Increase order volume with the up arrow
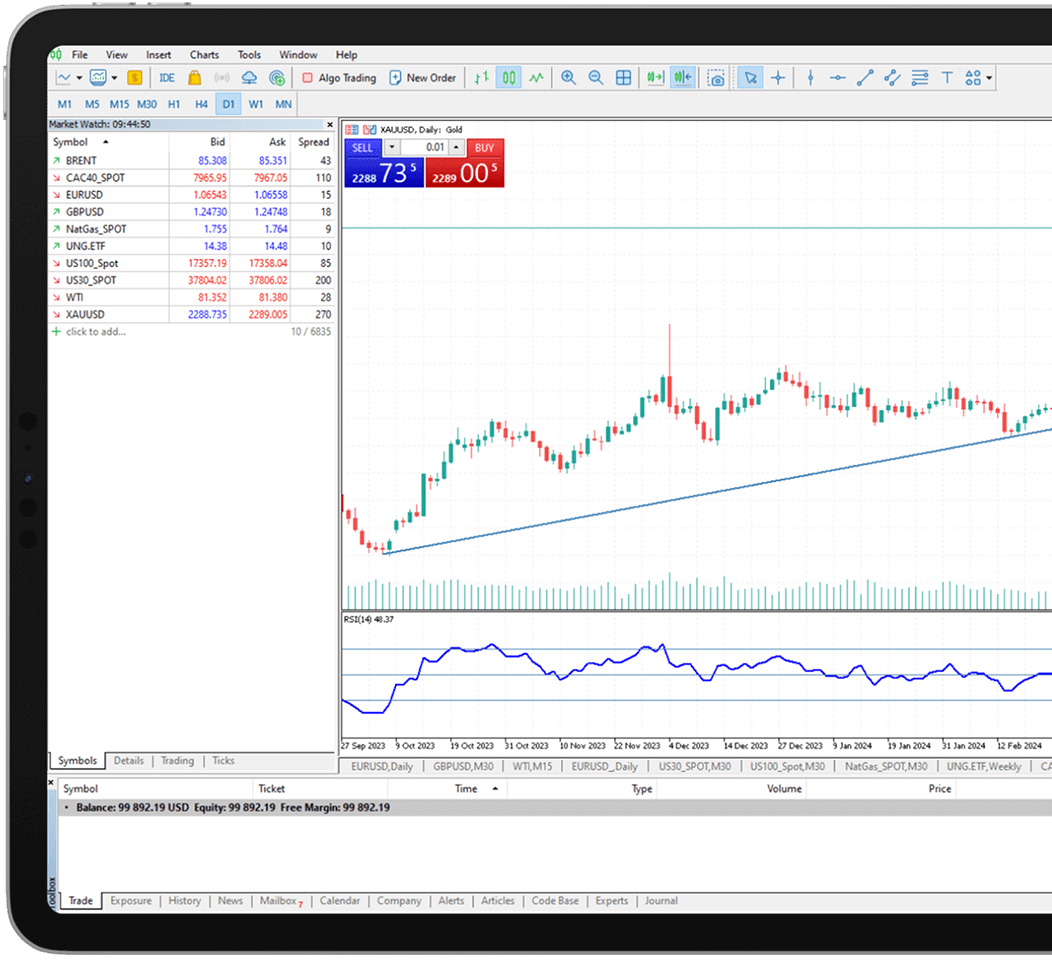This screenshot has height=960, width=1052. 456,147
